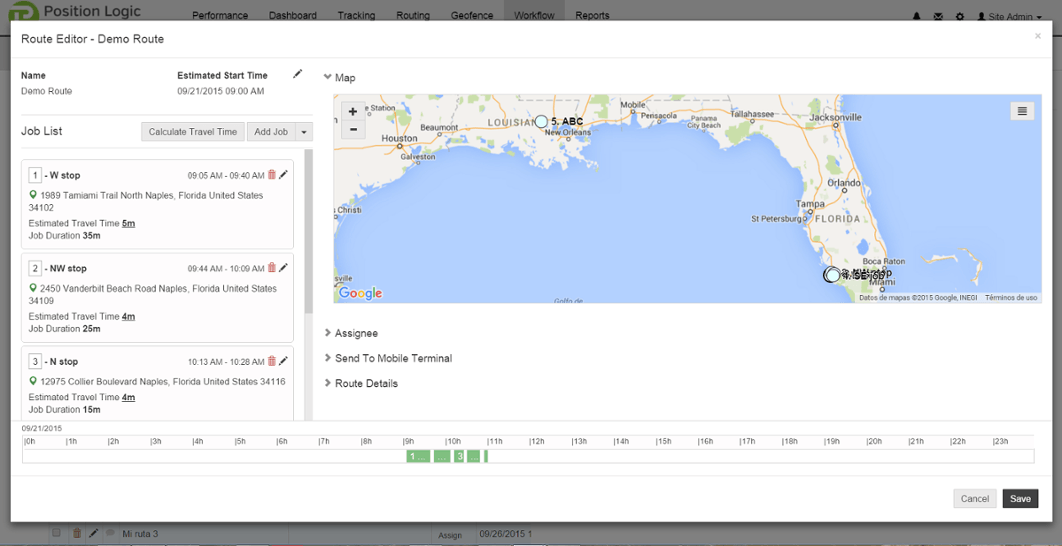
Task: Open messages envelope in the top bar
Action: [938, 16]
